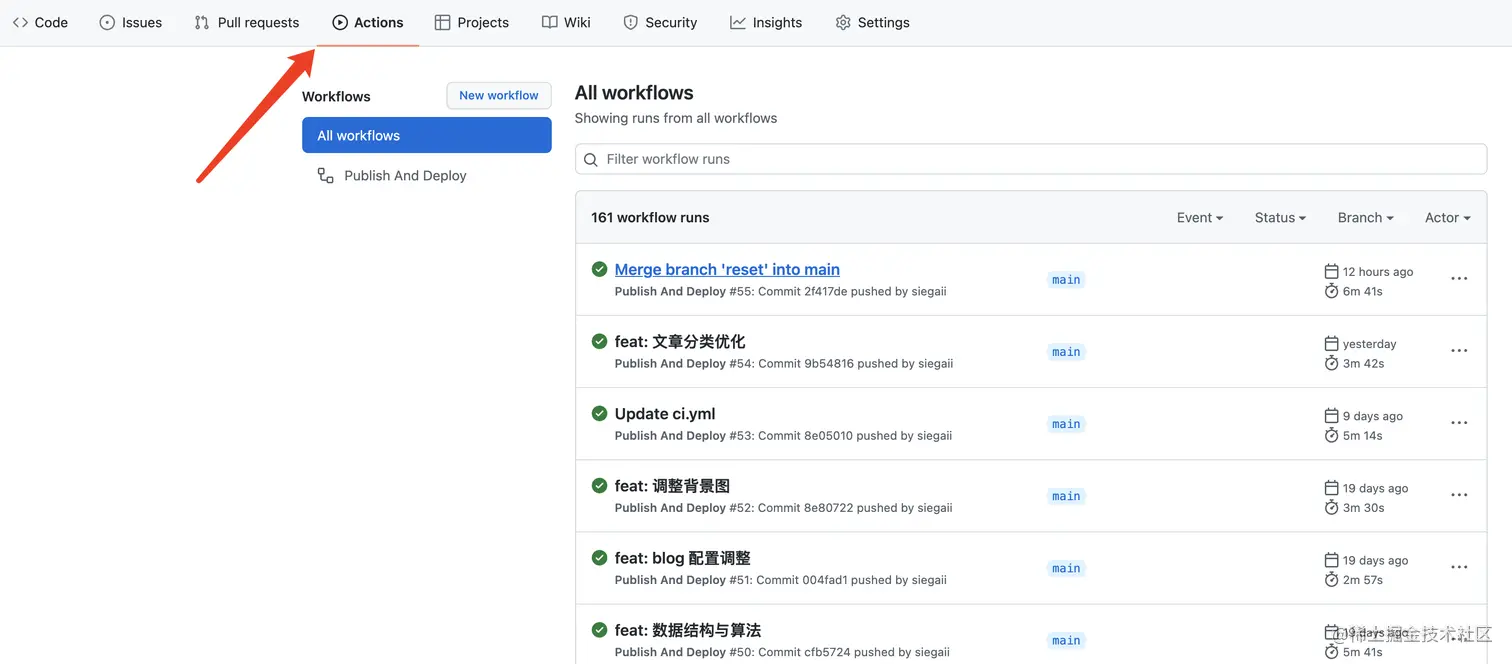Open more options for run #54
Image resolution: width=1512 pixels, height=664 pixels.
tap(1459, 351)
